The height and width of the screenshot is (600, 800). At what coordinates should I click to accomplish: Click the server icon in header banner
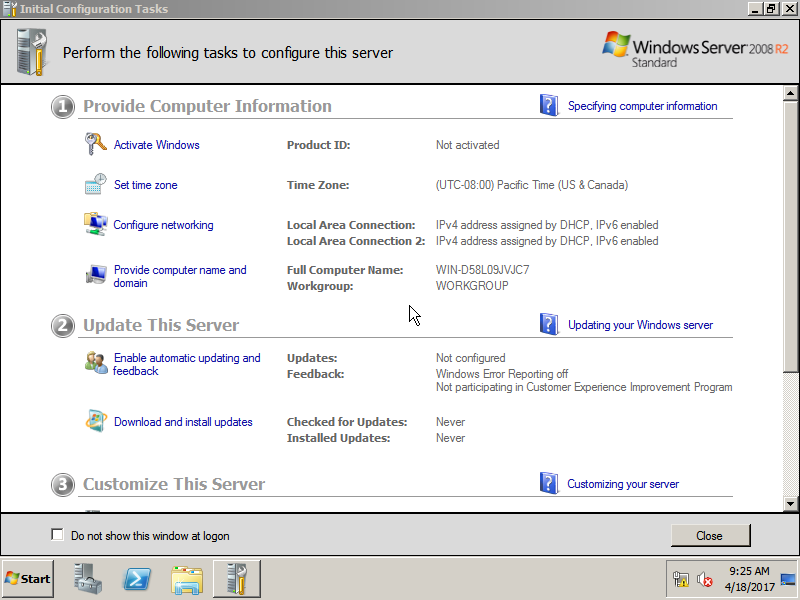point(32,52)
